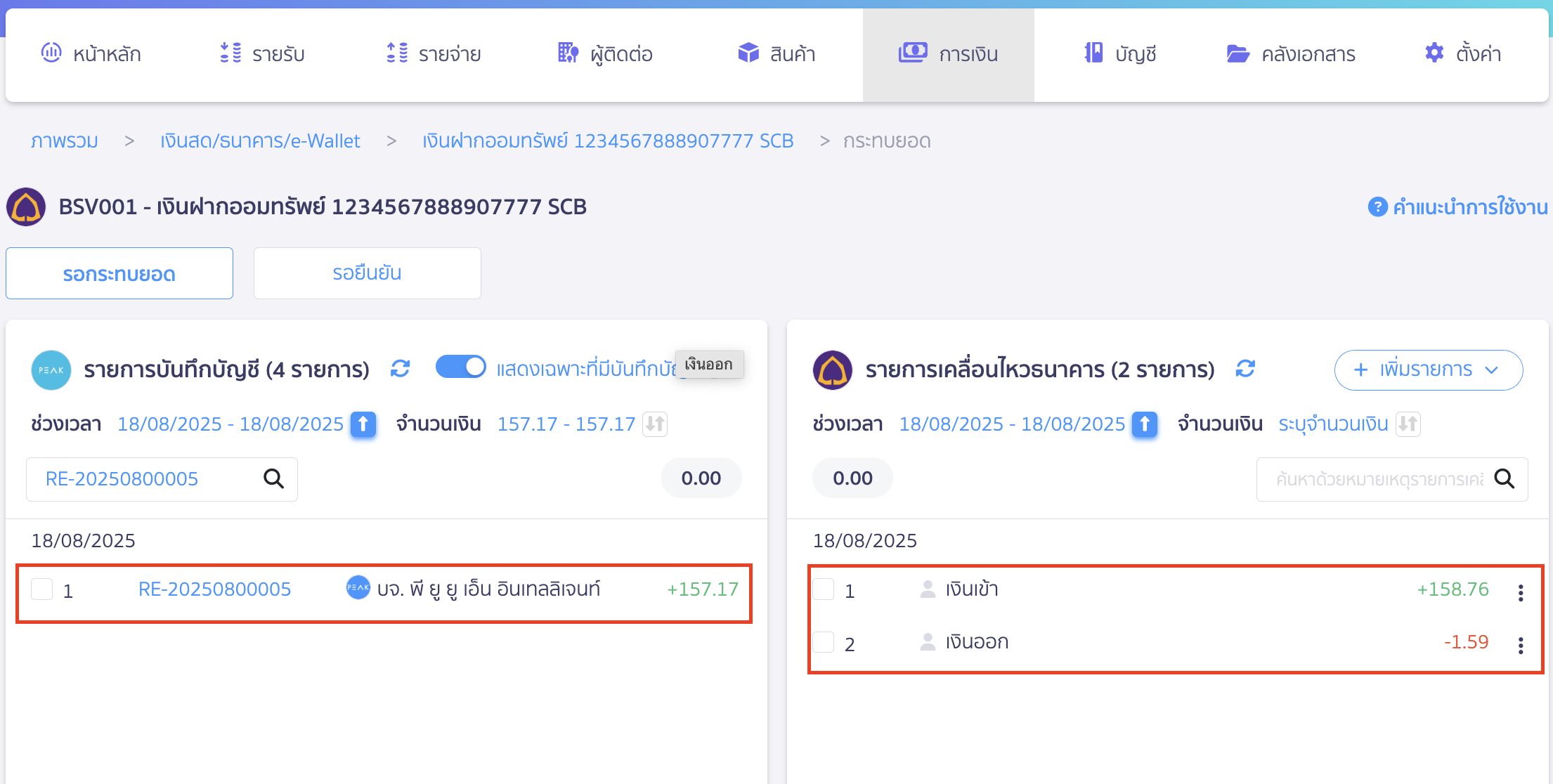
Task: Open date range in bank movements panel
Action: coord(1013,424)
